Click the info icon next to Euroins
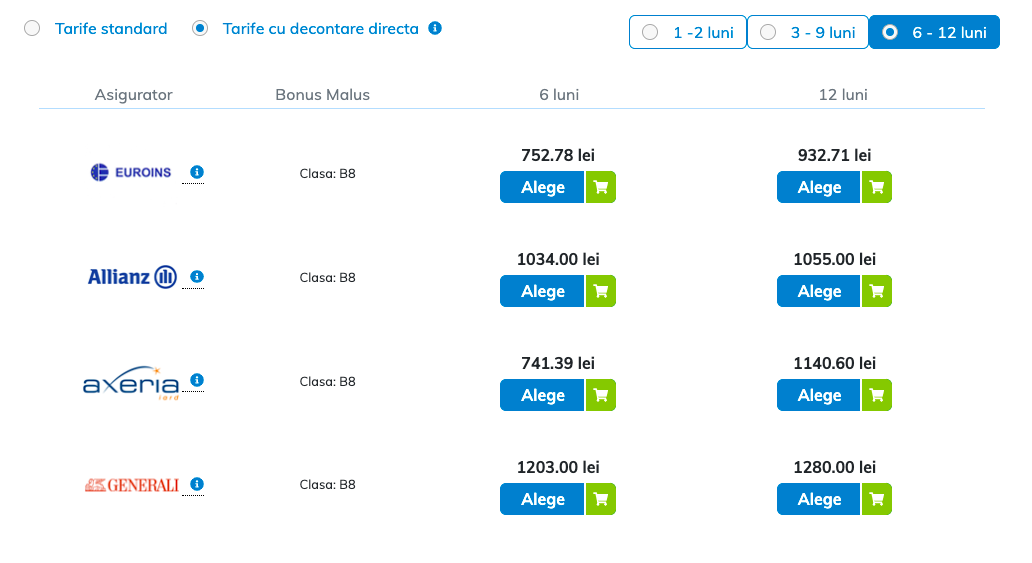 [x=197, y=172]
